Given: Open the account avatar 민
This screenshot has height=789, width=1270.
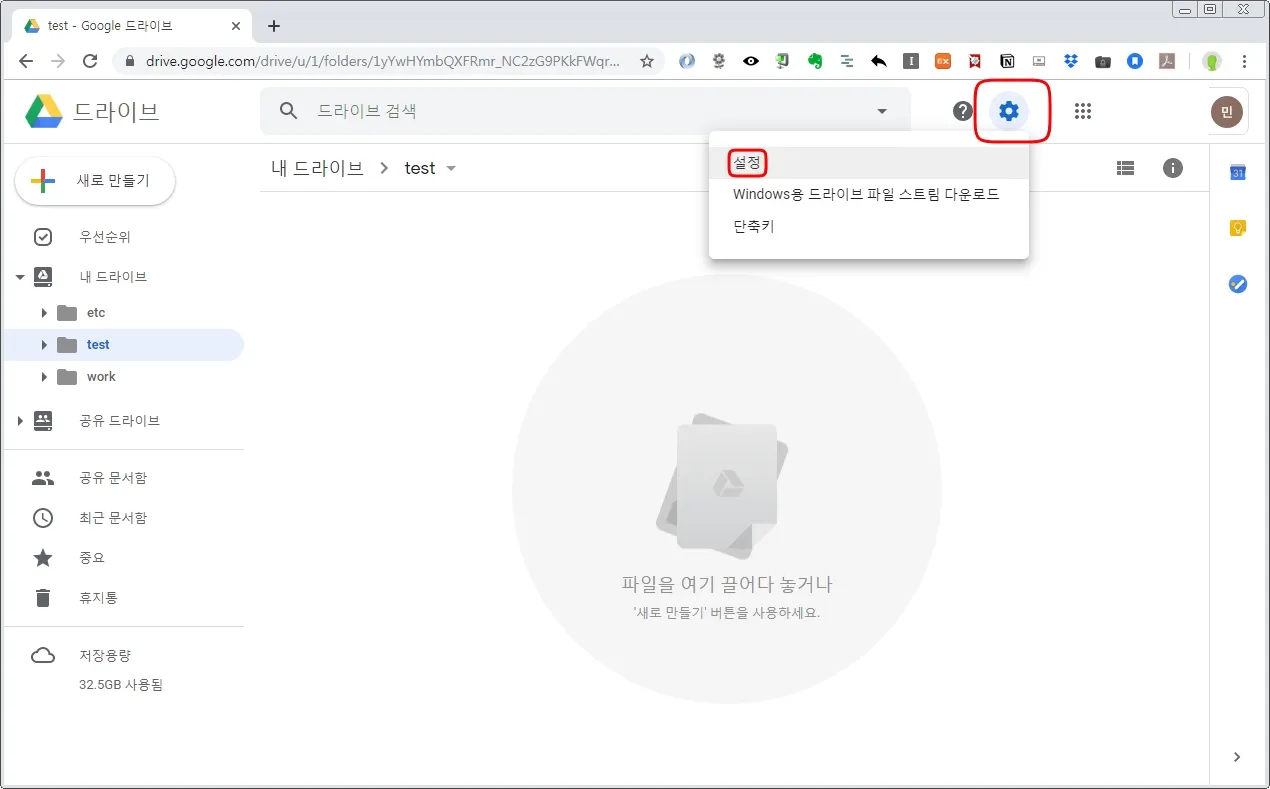Looking at the screenshot, I should pos(1227,111).
